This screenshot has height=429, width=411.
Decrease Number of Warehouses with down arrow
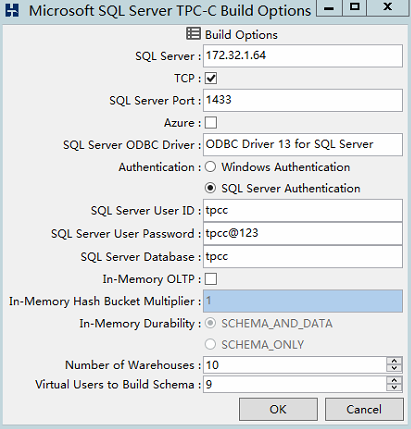(394, 368)
